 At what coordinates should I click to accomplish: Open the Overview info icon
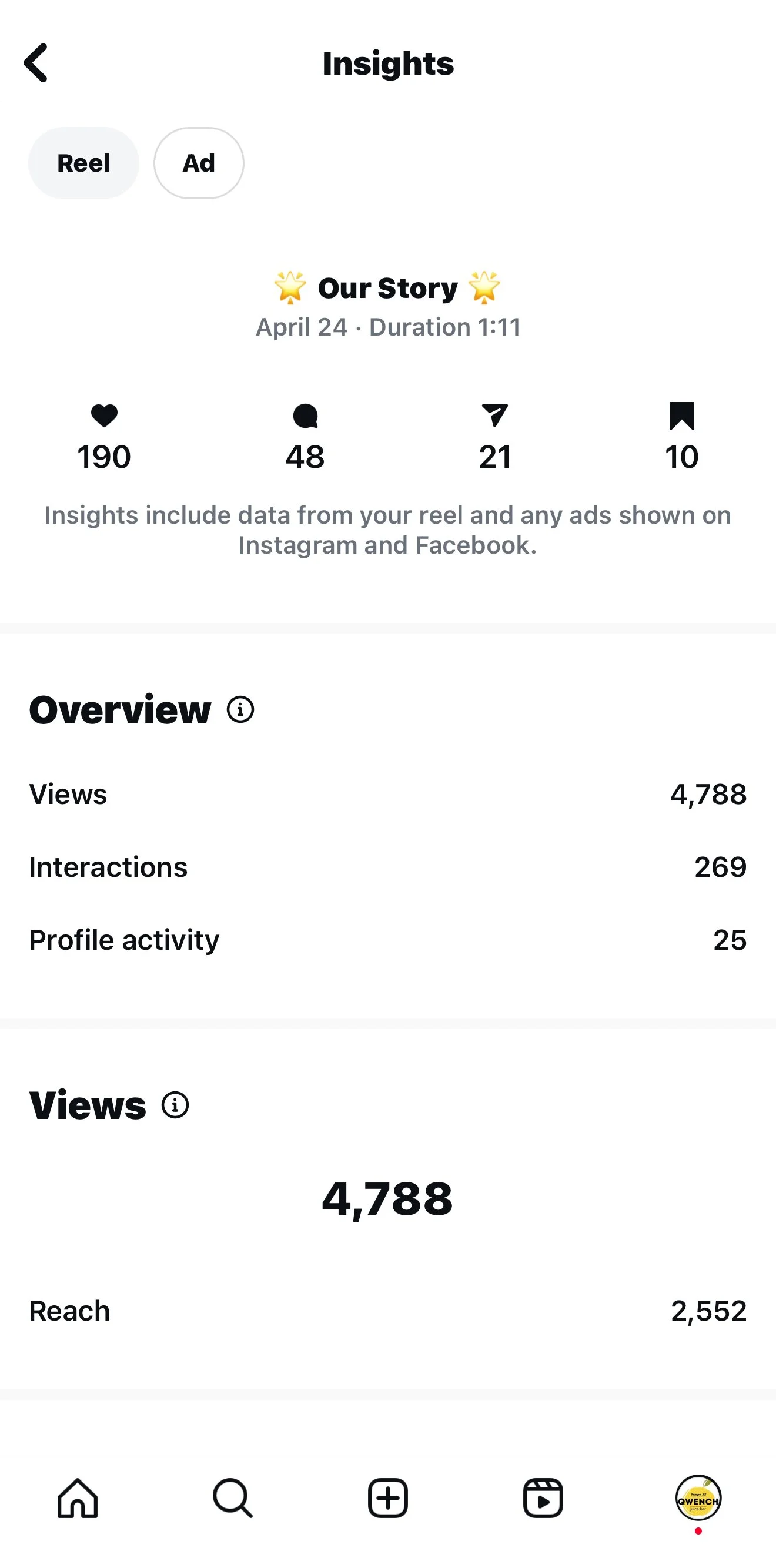(x=240, y=710)
